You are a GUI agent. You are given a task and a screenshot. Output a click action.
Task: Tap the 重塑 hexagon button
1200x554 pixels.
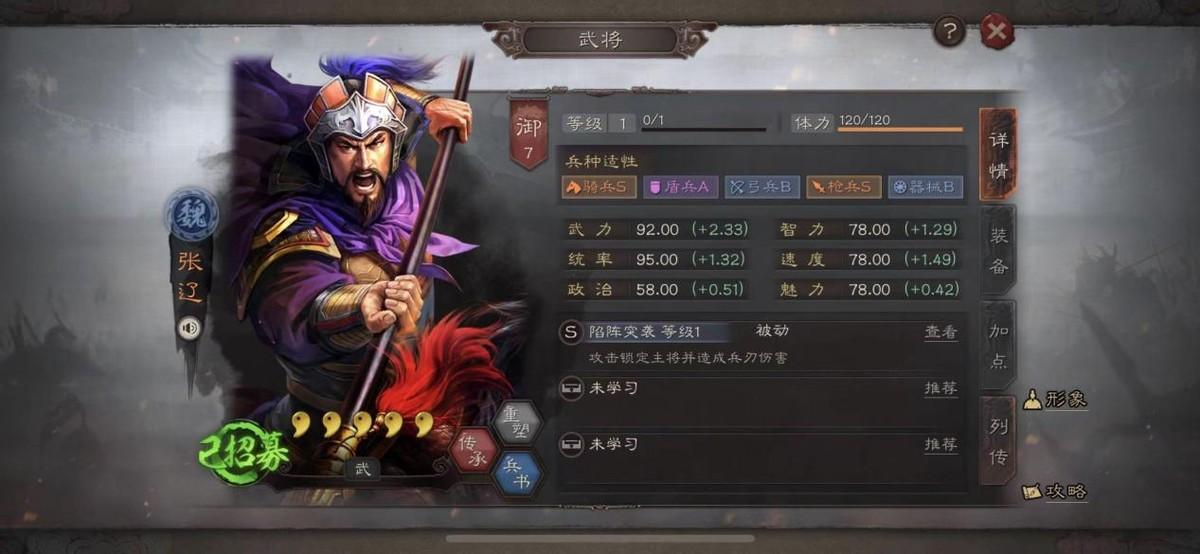tap(518, 420)
